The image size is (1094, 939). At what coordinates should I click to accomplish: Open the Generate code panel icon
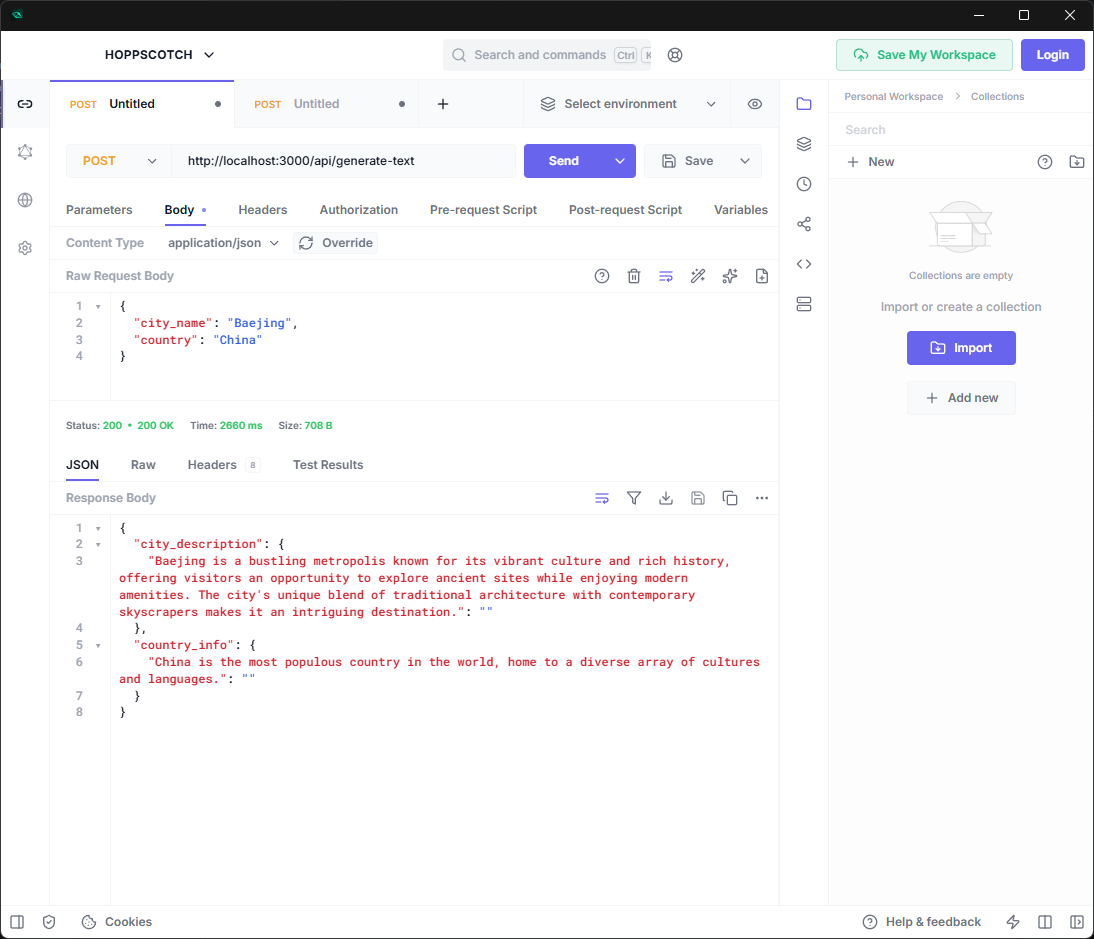[x=804, y=264]
